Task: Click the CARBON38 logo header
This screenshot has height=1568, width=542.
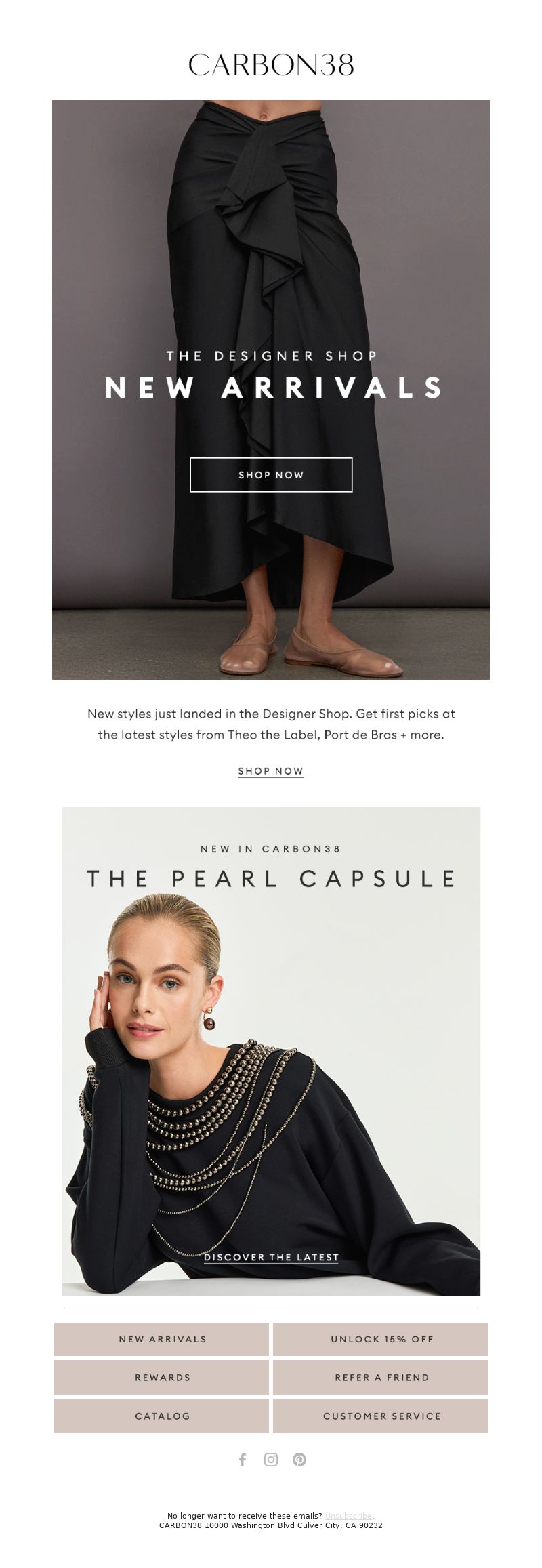Action: (x=271, y=64)
